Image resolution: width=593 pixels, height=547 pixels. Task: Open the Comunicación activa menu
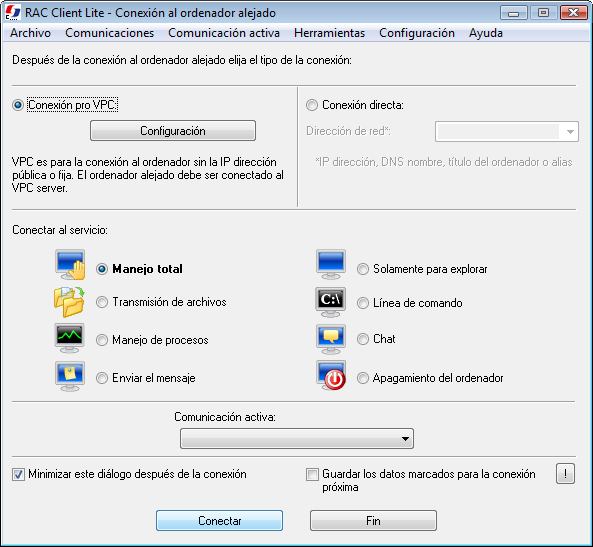(x=224, y=33)
